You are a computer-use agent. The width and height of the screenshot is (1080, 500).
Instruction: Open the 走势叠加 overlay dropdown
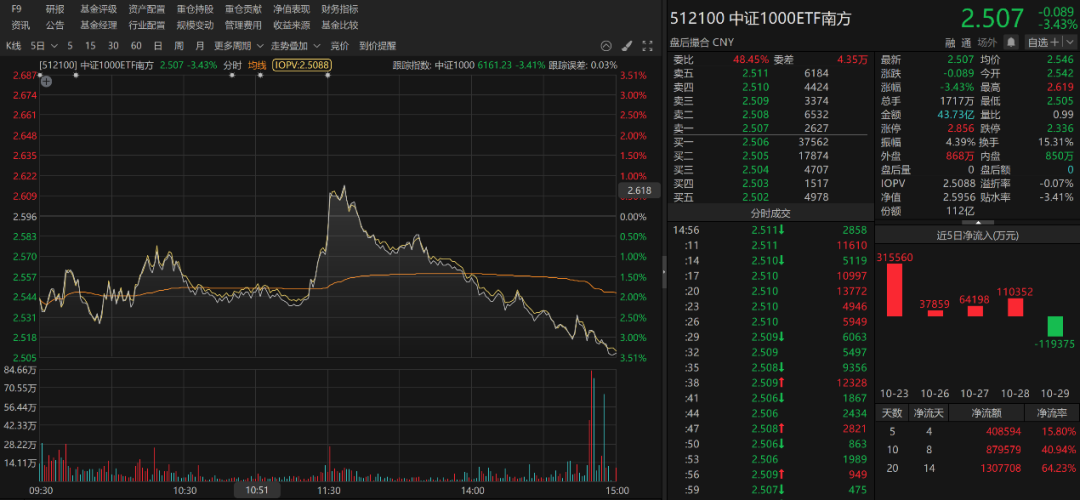(295, 46)
